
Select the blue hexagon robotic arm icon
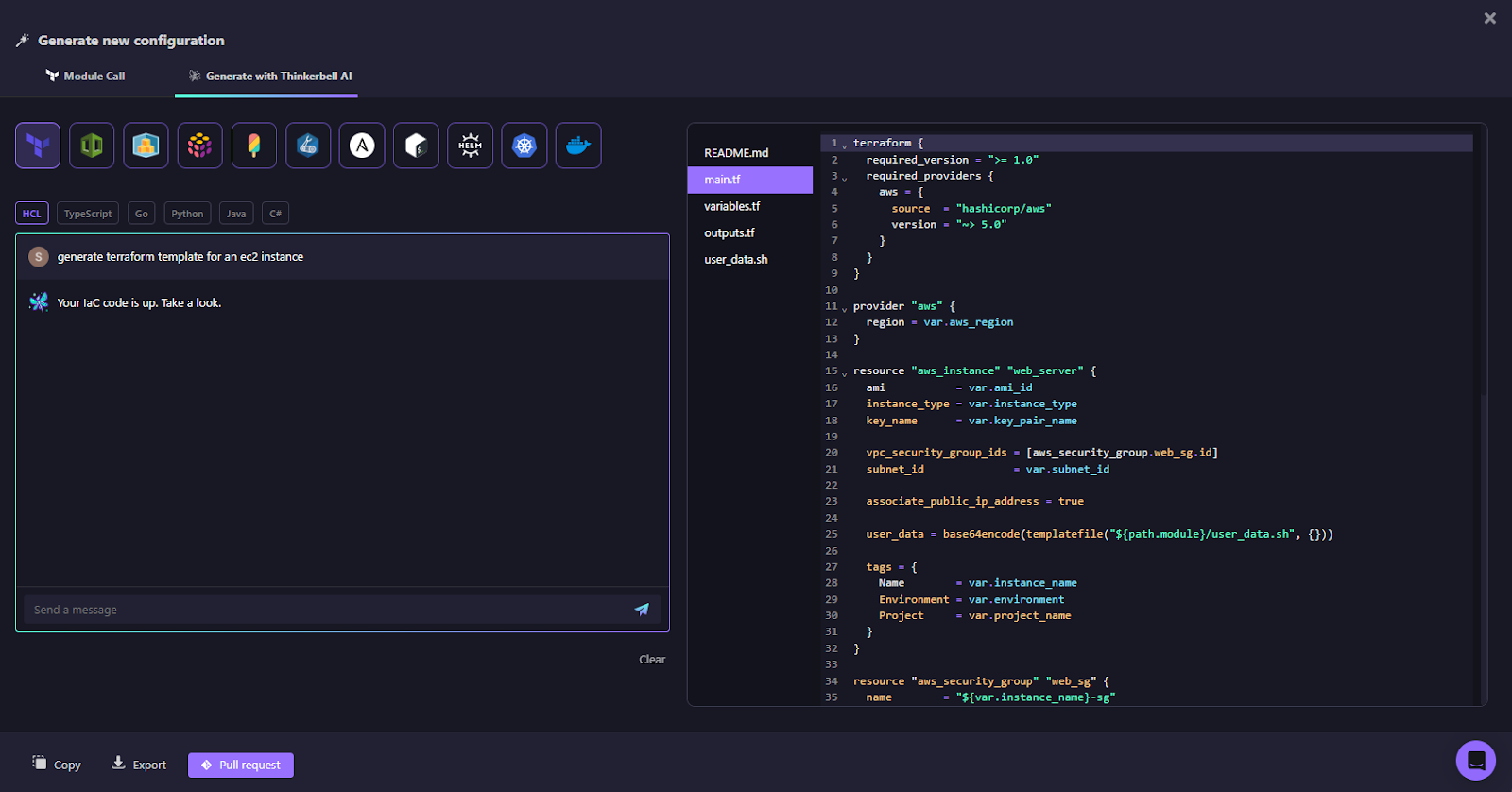(308, 146)
